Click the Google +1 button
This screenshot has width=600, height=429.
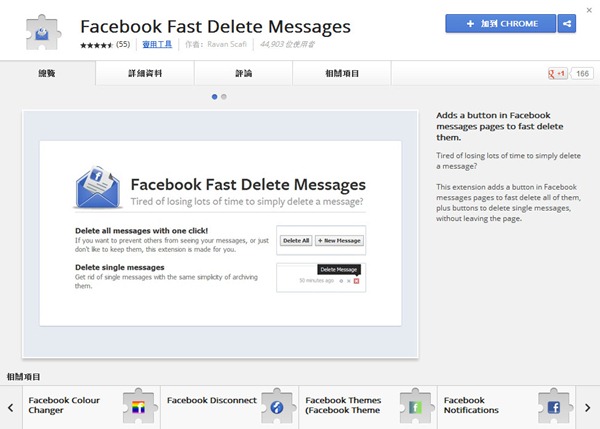[x=557, y=73]
